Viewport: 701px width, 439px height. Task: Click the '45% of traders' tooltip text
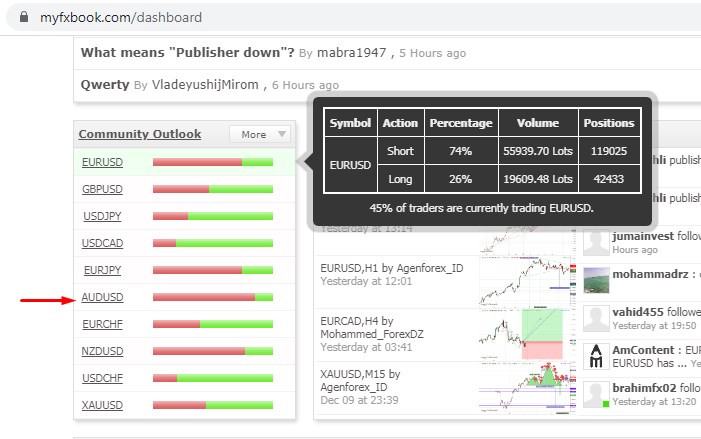[481, 208]
